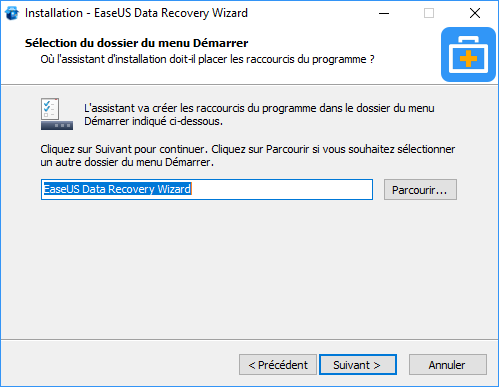
Task: Minimize the installation window
Action: coord(384,13)
